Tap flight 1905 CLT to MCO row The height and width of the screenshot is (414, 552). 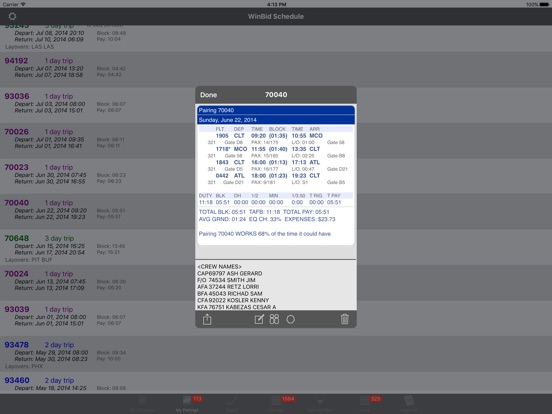(276, 139)
